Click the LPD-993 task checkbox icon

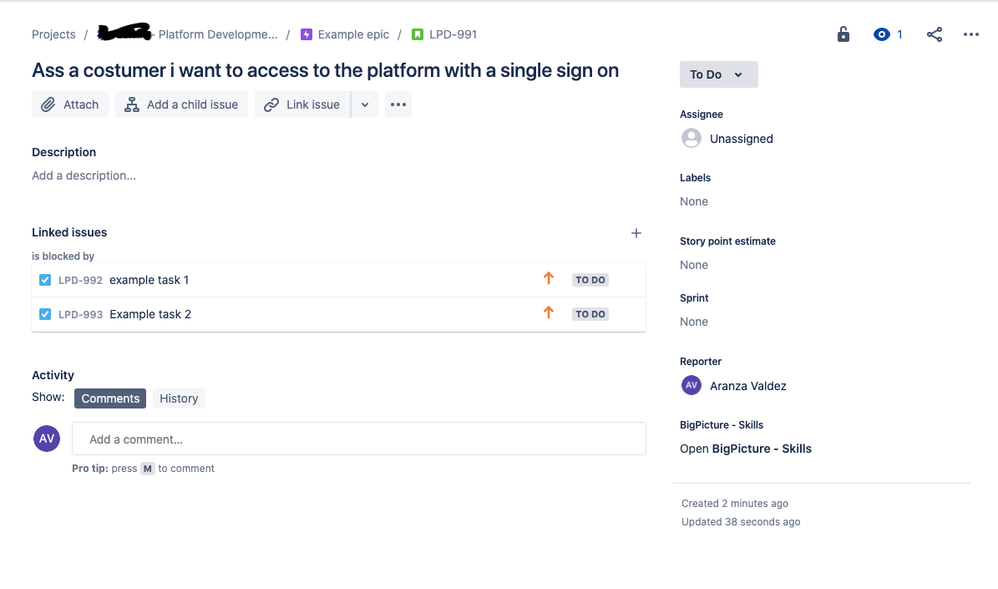point(45,314)
